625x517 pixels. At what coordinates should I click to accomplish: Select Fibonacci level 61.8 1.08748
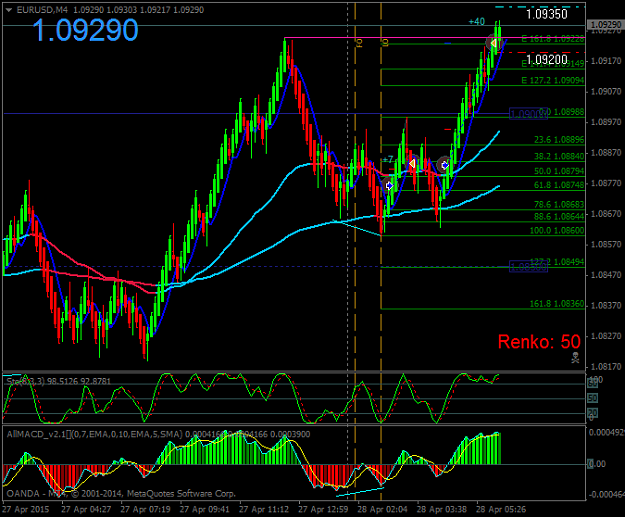coord(559,185)
